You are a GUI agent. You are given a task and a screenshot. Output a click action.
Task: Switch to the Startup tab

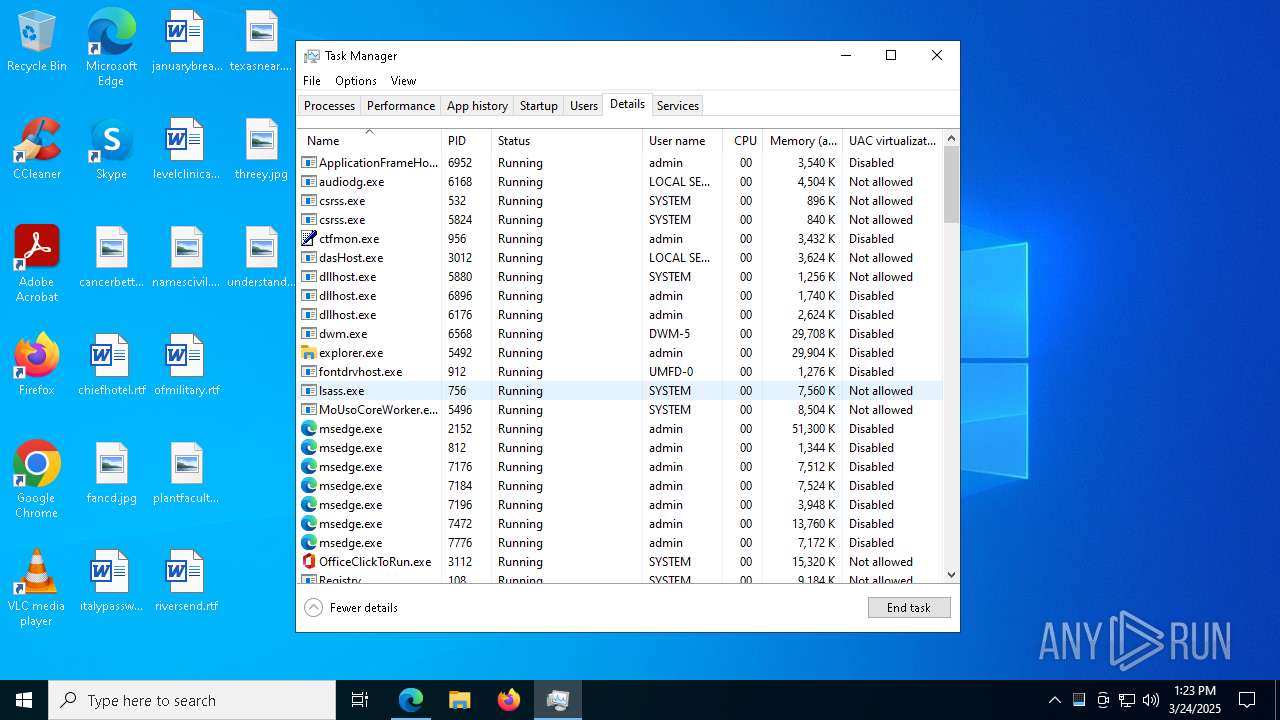pos(538,106)
